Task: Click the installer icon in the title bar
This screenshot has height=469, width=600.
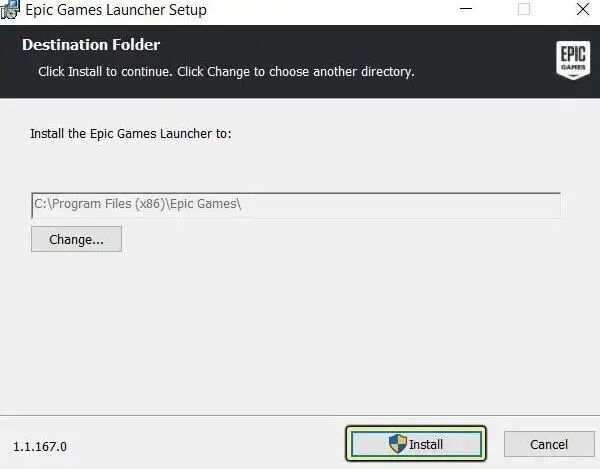Action: tap(10, 9)
